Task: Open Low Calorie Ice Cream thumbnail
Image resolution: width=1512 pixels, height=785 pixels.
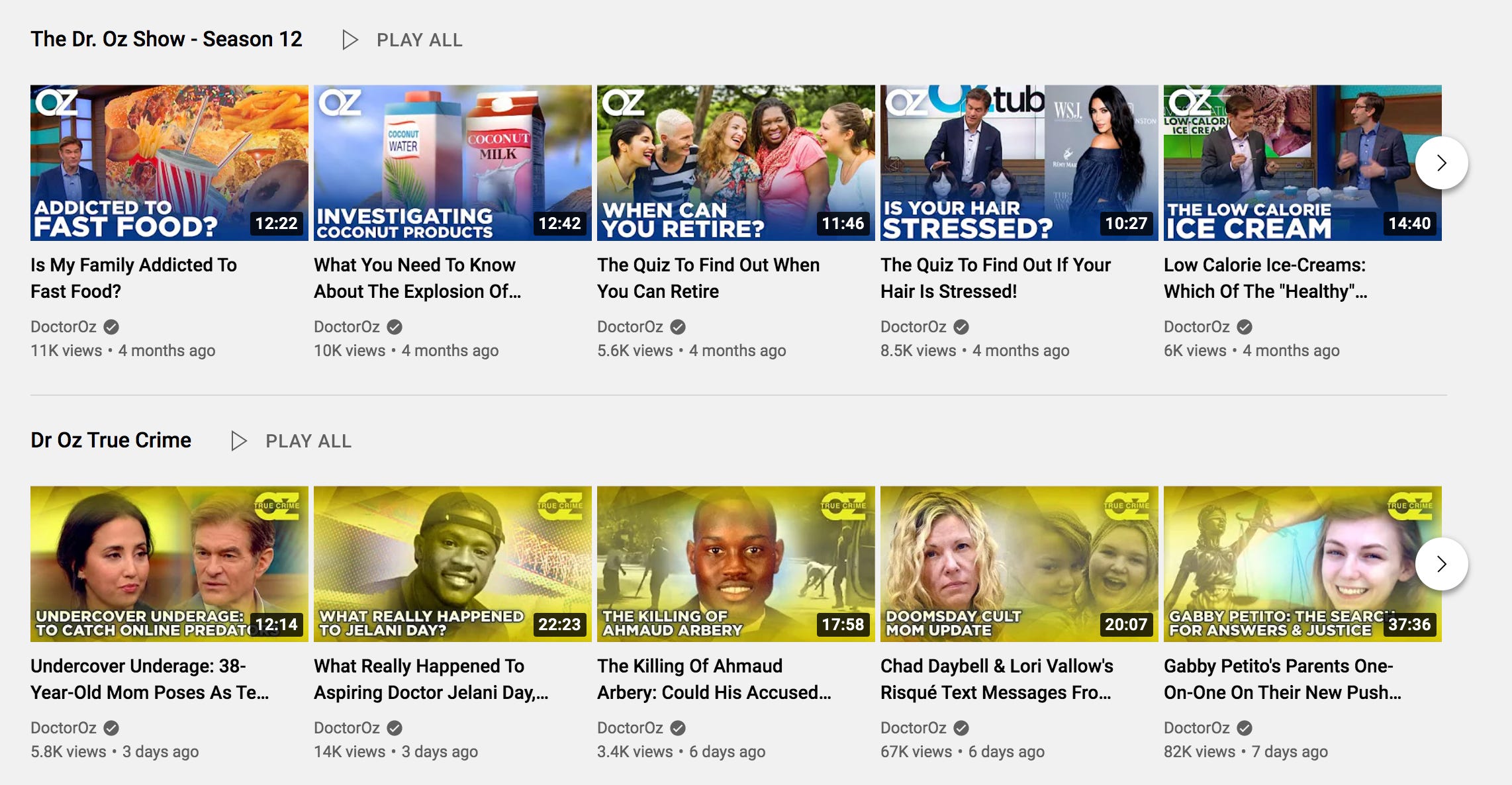Action: (x=1303, y=163)
